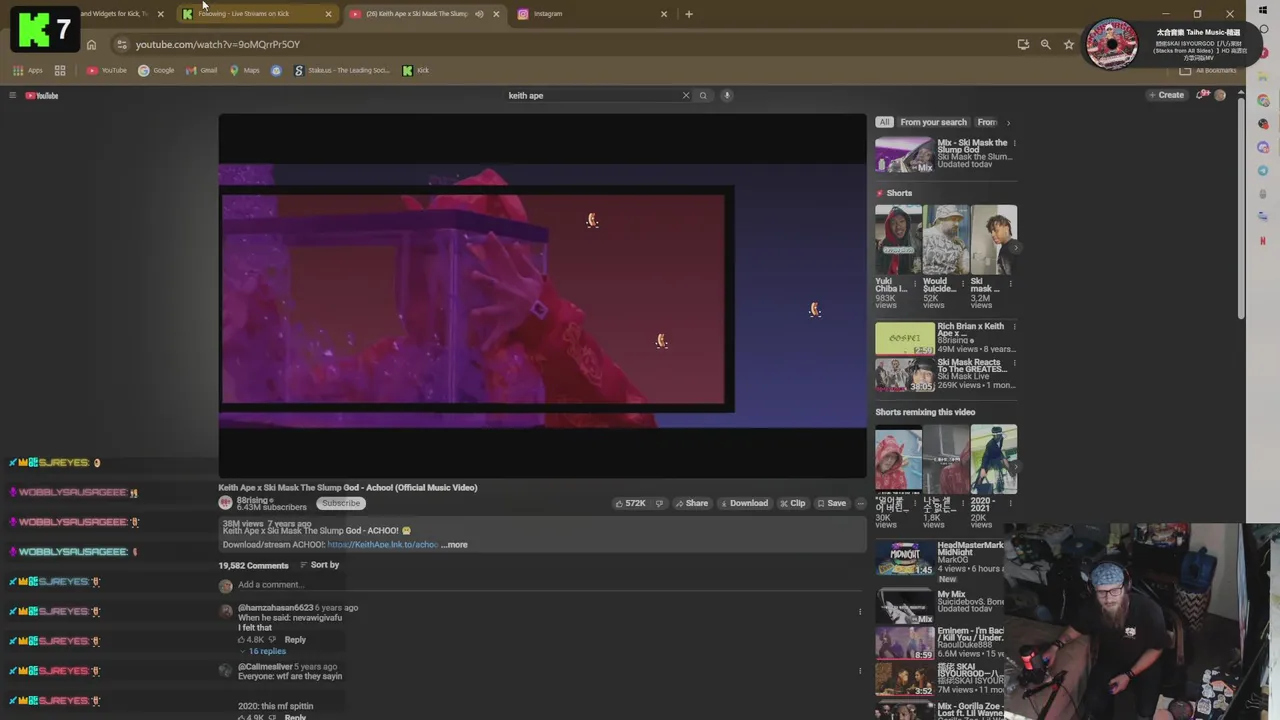1280x720 pixels.
Task: Open YouTube notifications bell
Action: pos(1201,95)
